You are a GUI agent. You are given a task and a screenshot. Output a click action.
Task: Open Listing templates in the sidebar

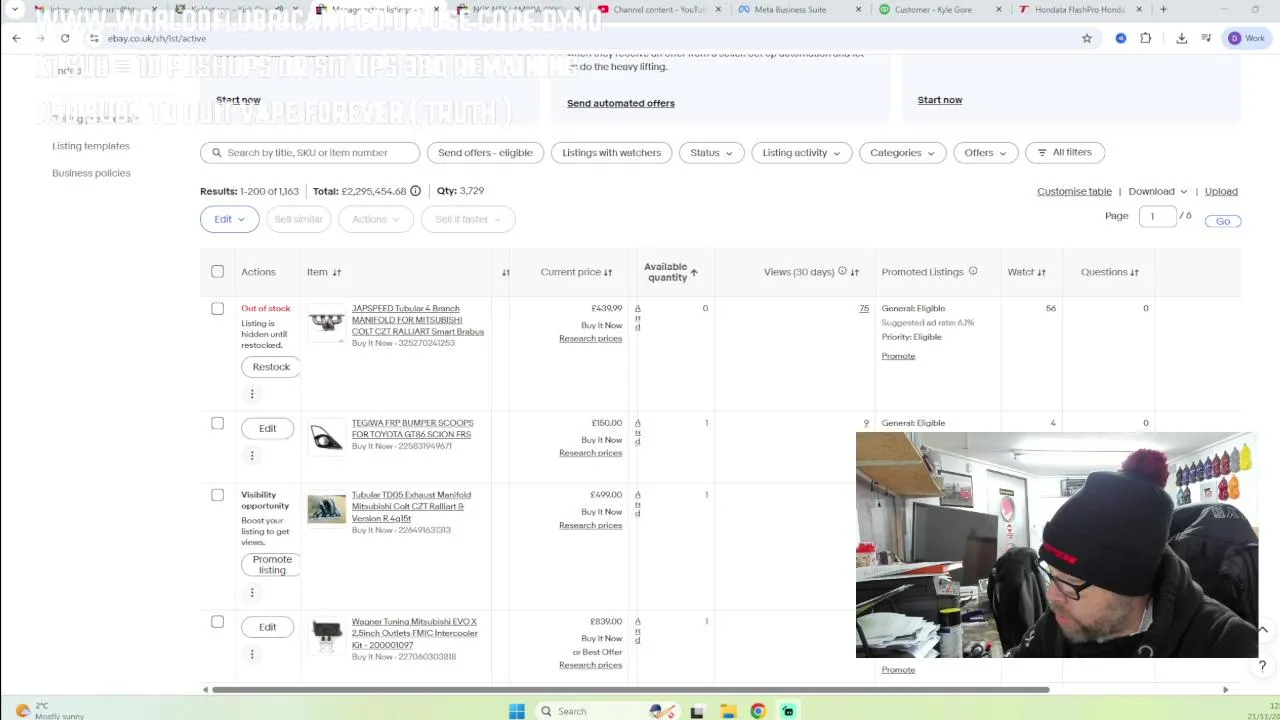point(91,146)
